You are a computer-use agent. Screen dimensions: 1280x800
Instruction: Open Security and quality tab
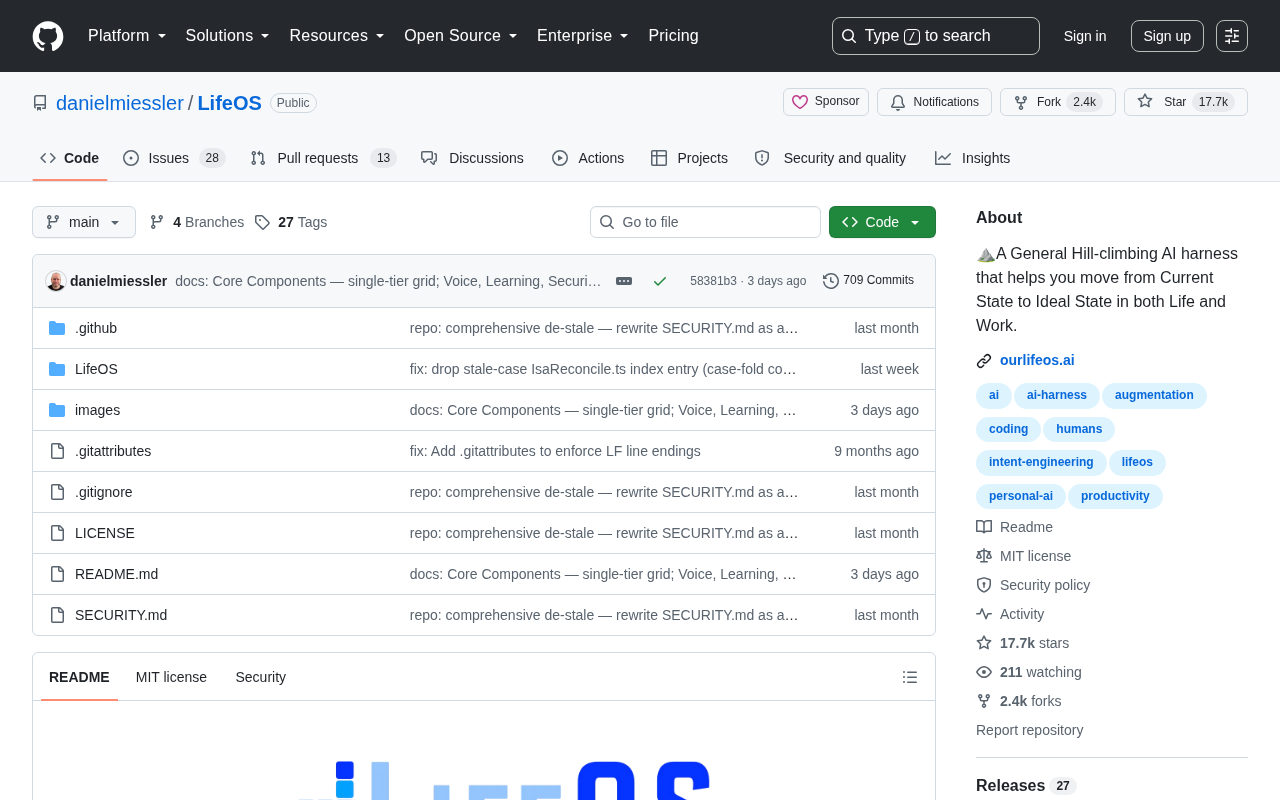(x=830, y=158)
